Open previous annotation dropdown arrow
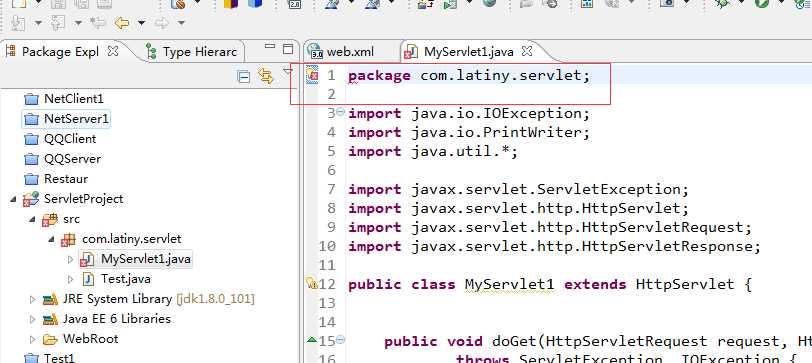 pyautogui.click(x=78, y=23)
